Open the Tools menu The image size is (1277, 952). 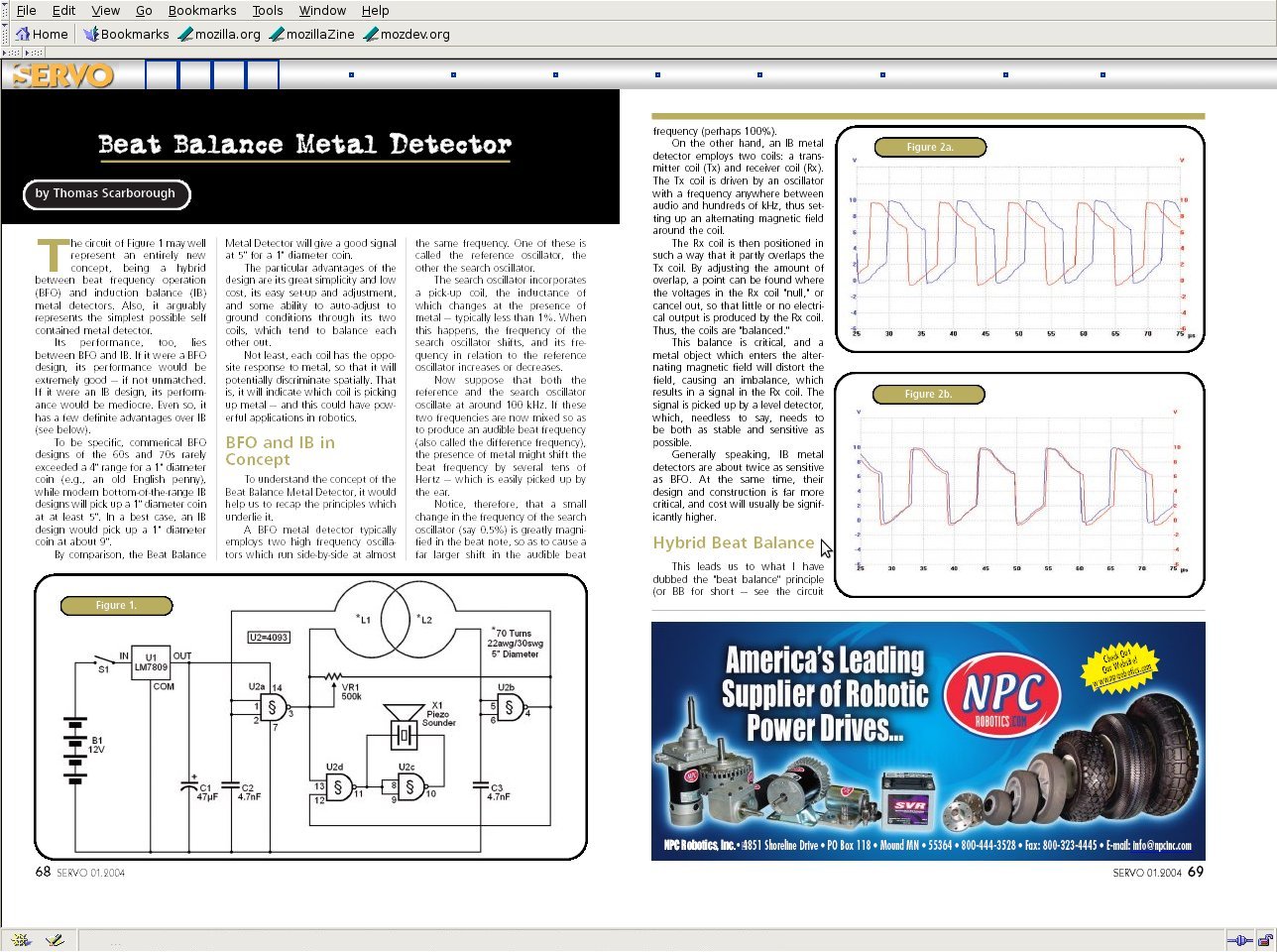tap(268, 10)
